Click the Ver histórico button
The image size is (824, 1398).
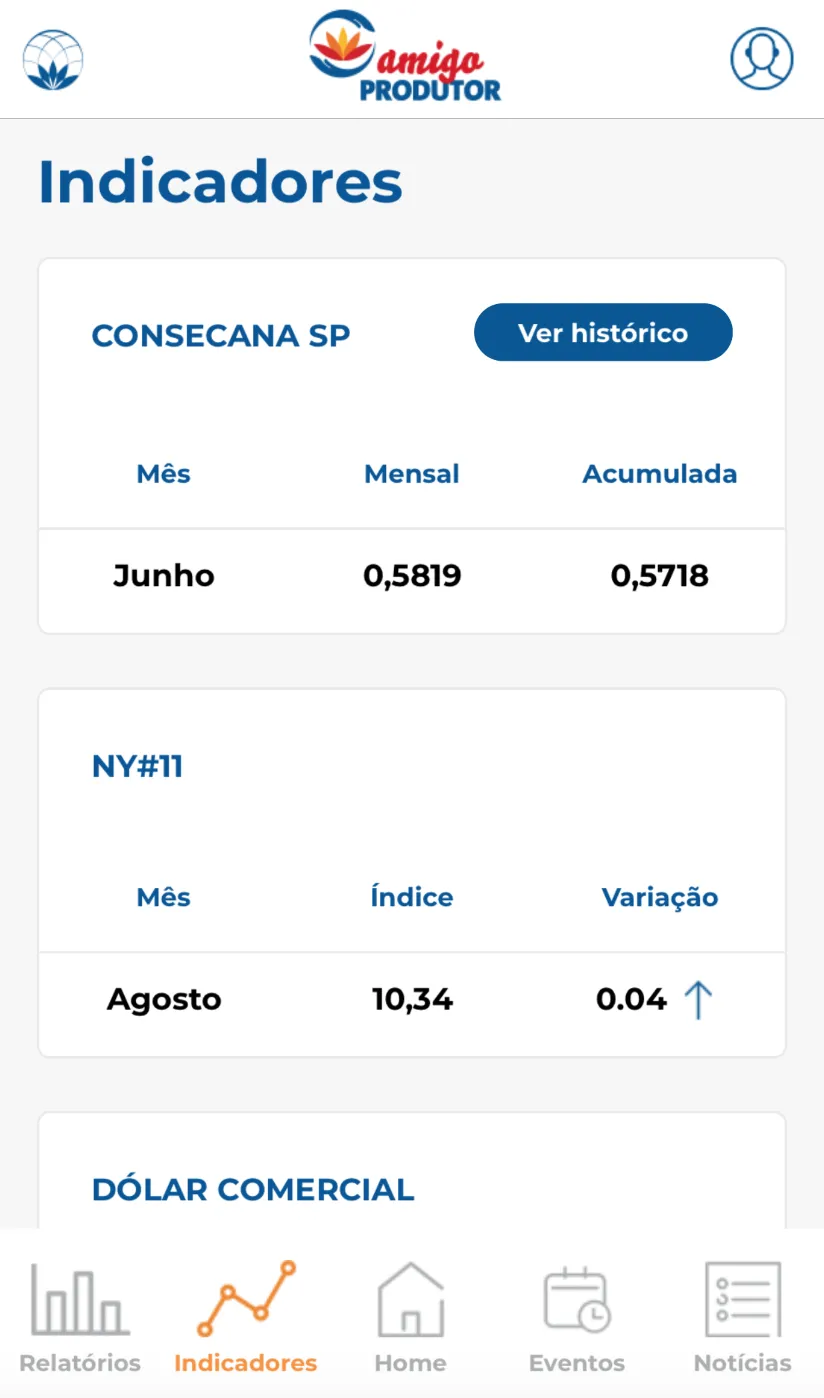(603, 332)
